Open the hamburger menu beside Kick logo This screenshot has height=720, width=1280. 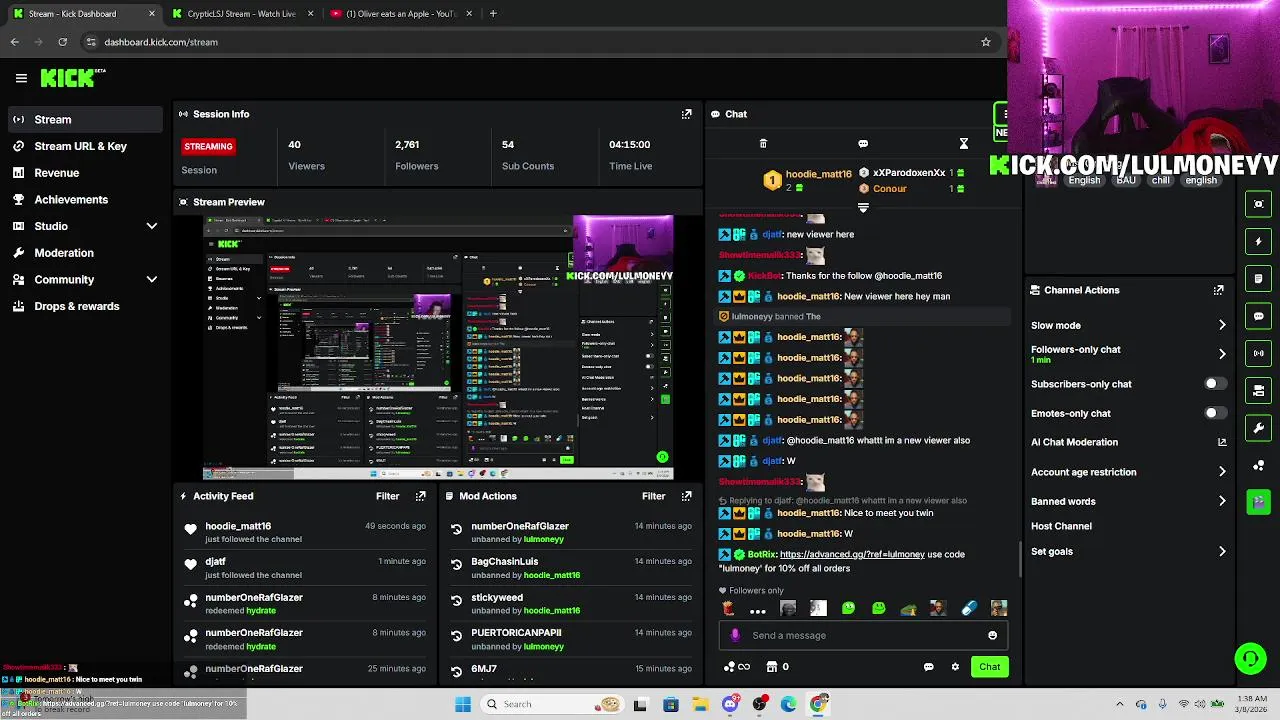click(21, 78)
